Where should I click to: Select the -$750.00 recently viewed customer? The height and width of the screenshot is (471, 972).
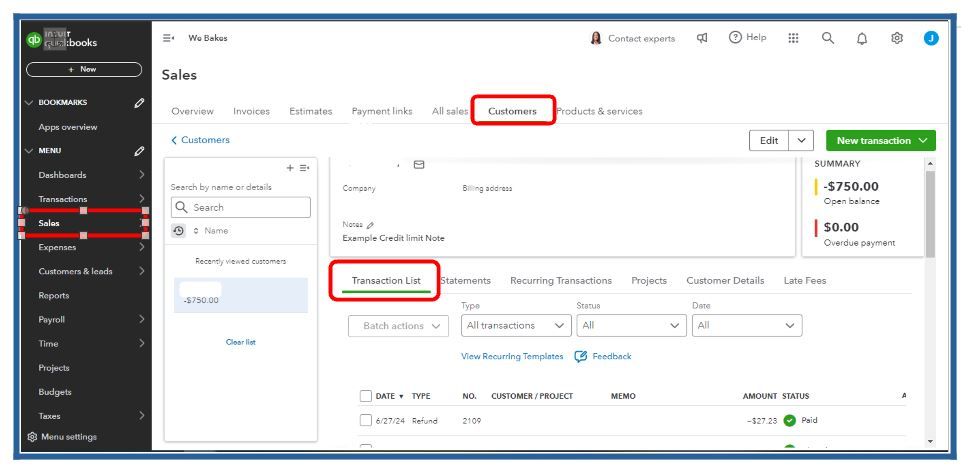tap(241, 295)
